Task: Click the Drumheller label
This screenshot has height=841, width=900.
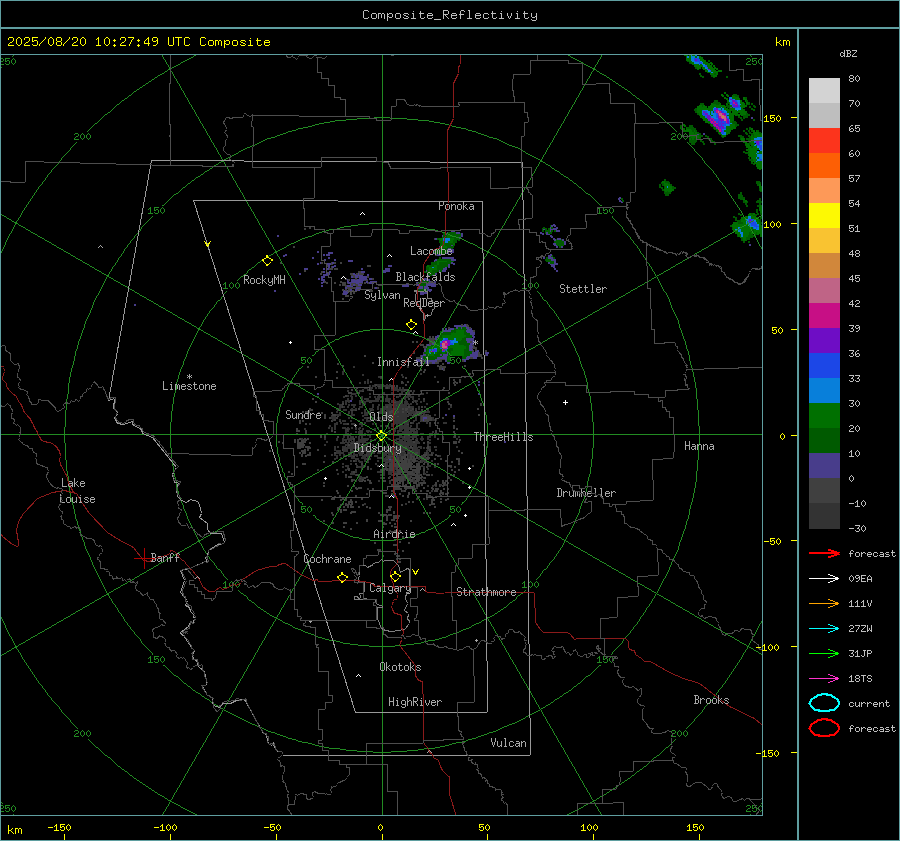Action: tap(586, 493)
